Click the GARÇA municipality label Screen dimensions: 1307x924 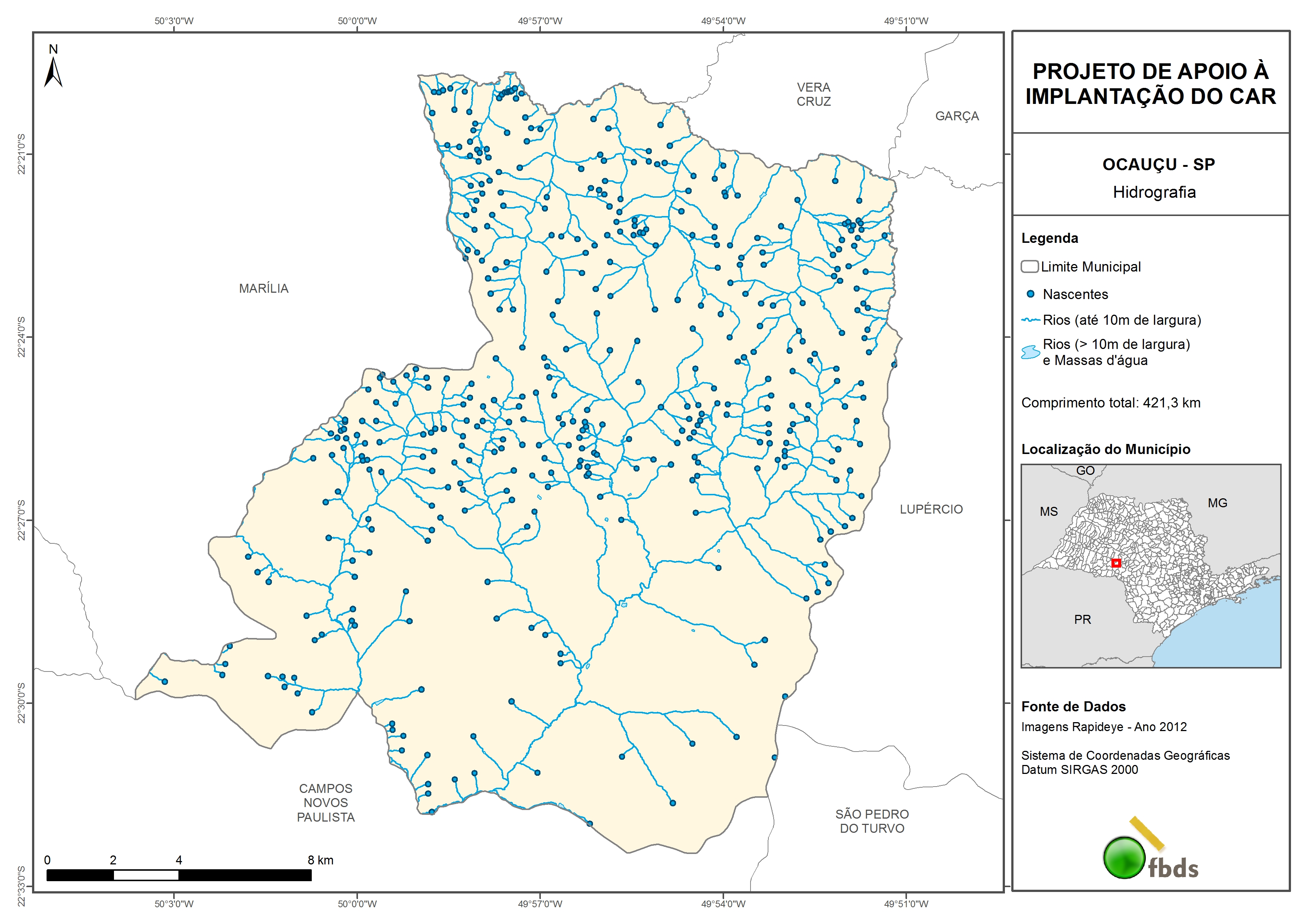click(x=957, y=116)
